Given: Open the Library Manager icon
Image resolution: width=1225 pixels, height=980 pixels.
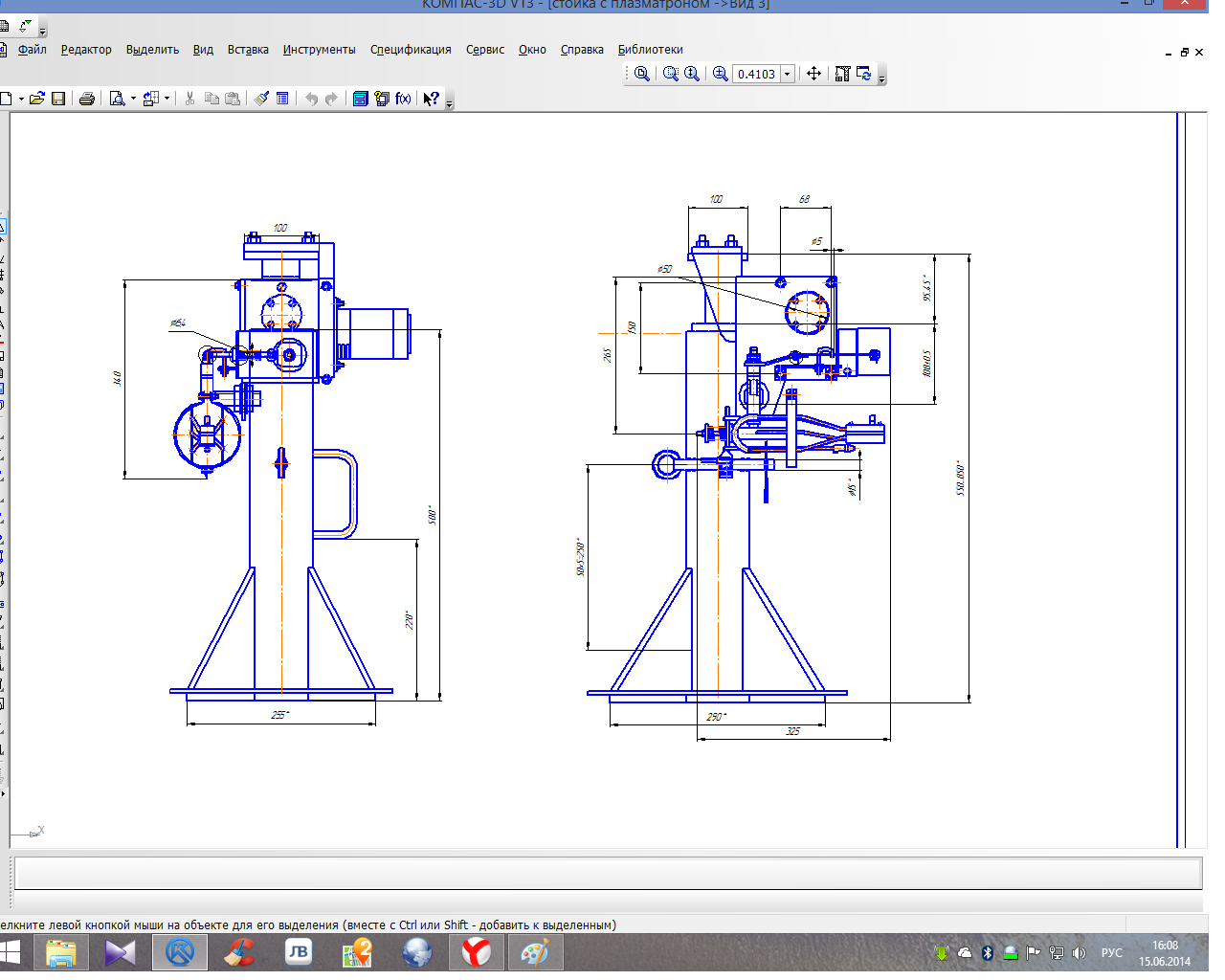Looking at the screenshot, I should 360,99.
